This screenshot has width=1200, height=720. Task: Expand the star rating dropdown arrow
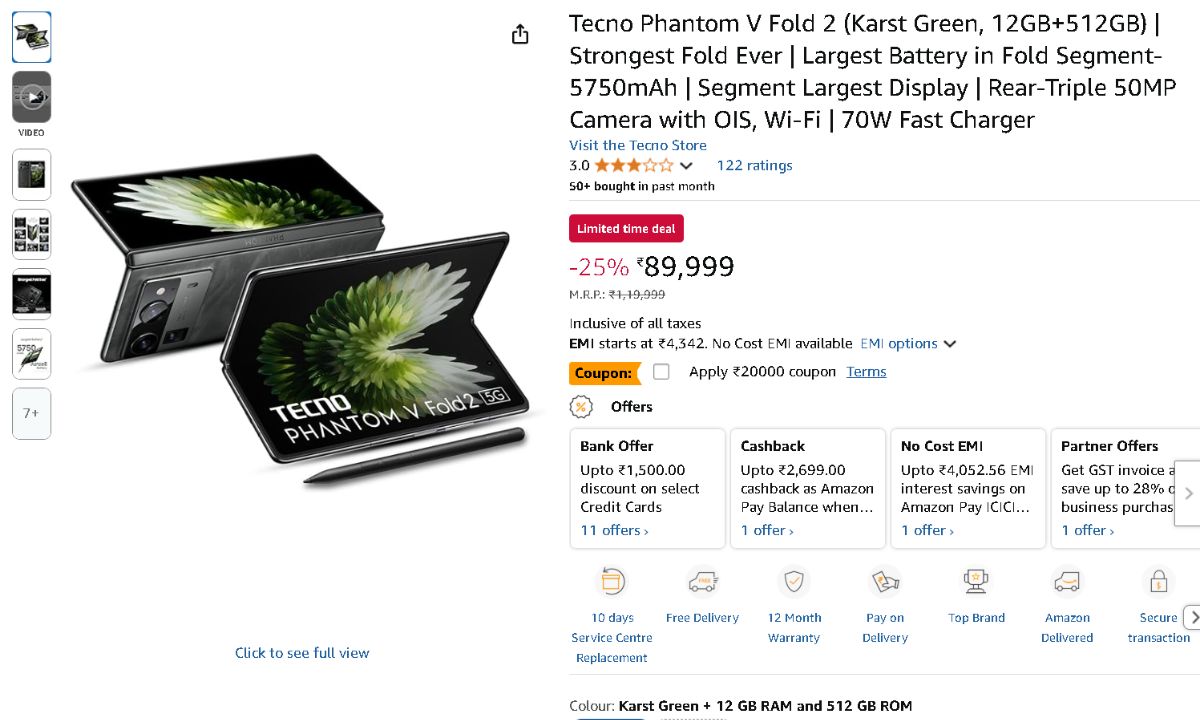[x=686, y=166]
